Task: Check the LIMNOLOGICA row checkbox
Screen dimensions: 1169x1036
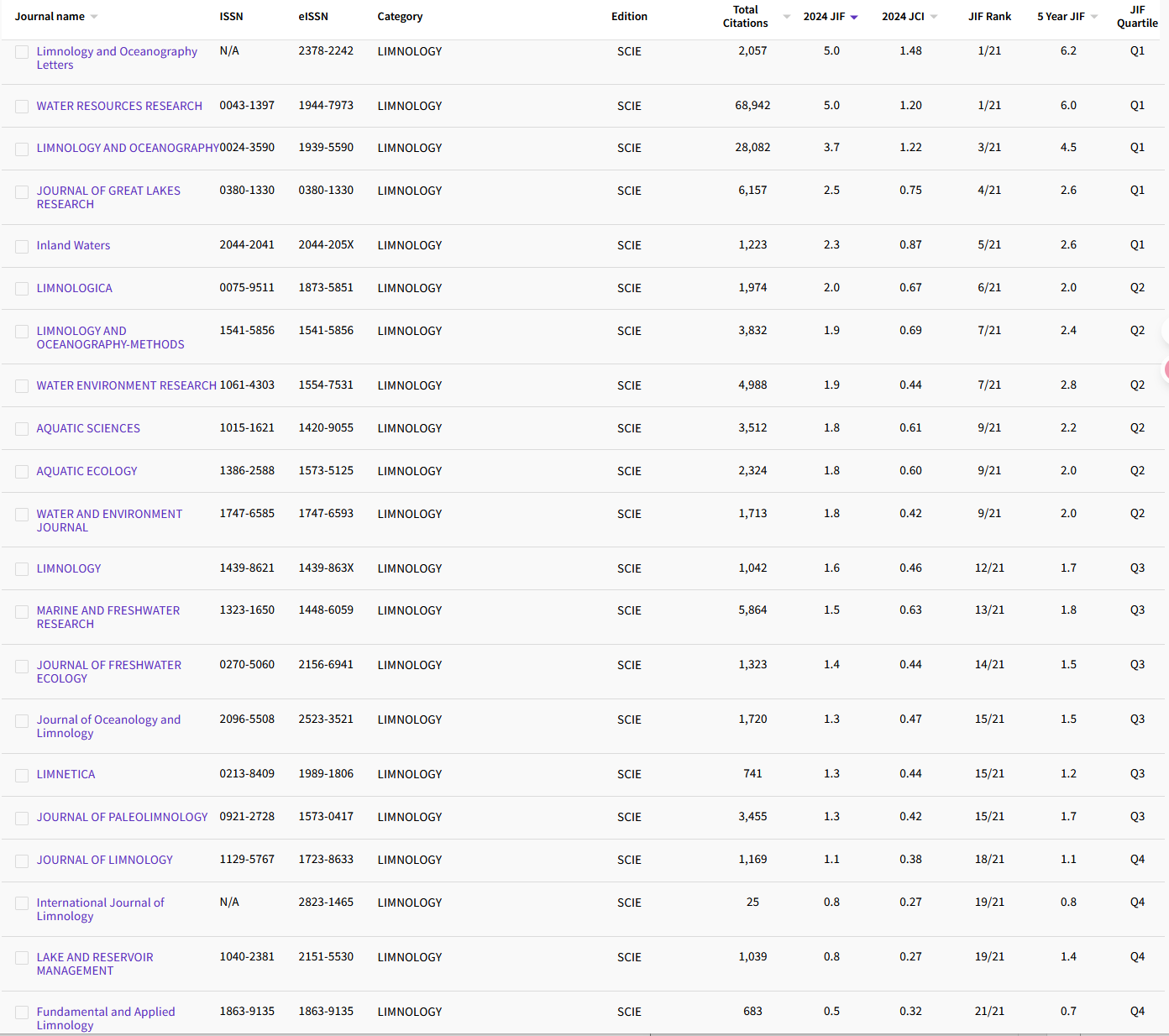Action: pyautogui.click(x=22, y=289)
